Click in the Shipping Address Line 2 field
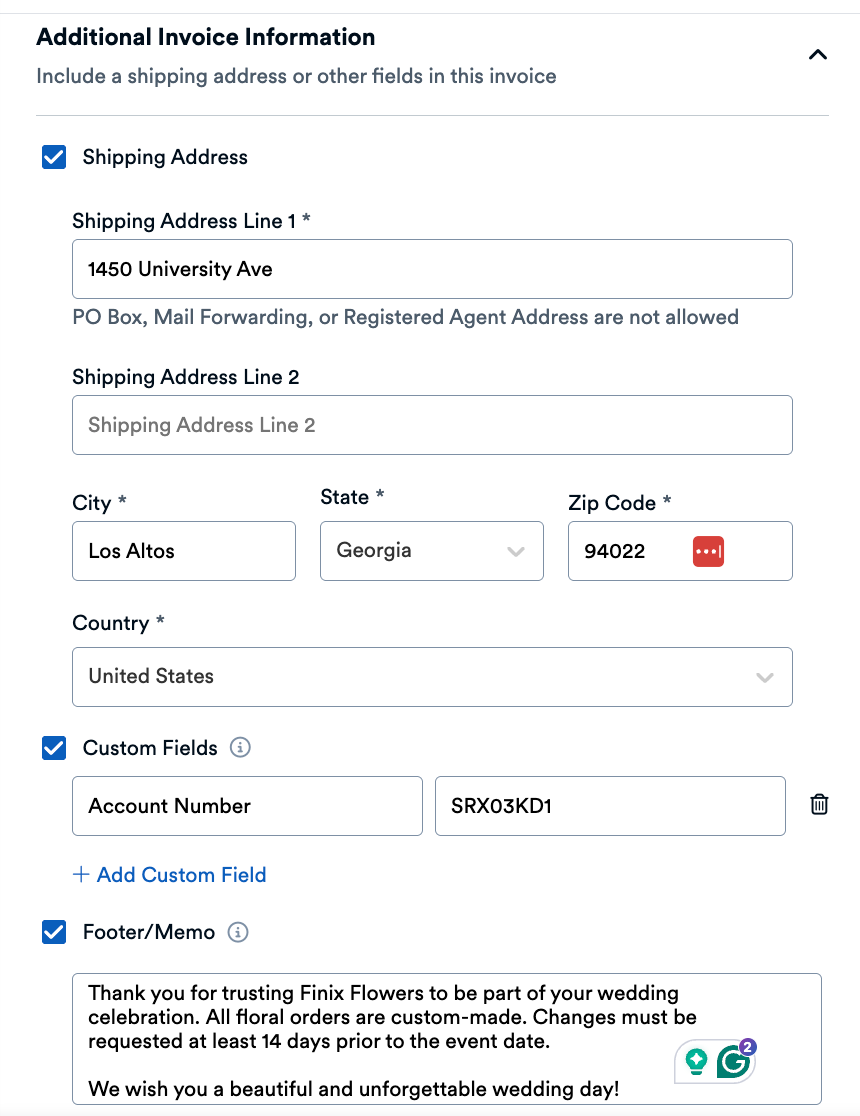860x1116 pixels. click(x=432, y=424)
